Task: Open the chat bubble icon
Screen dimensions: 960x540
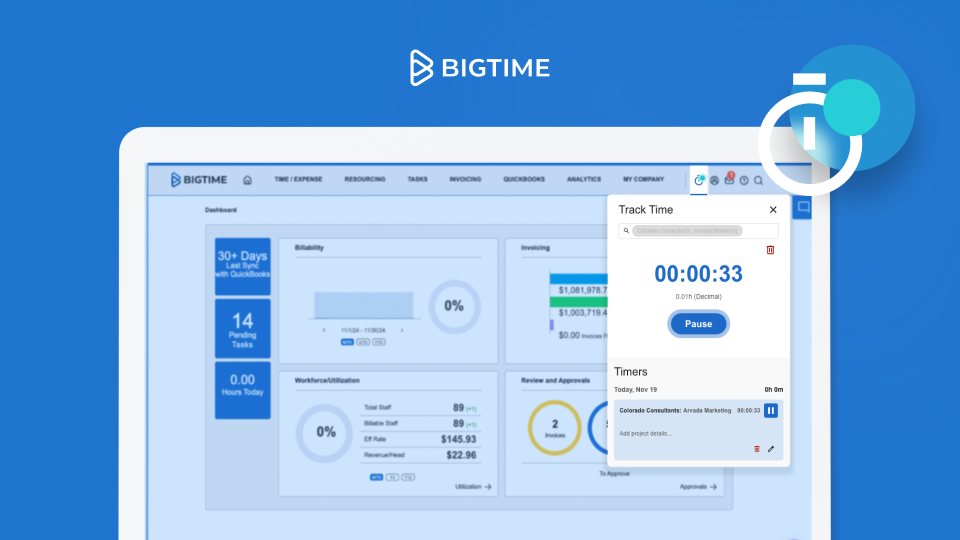Action: pyautogui.click(x=803, y=208)
